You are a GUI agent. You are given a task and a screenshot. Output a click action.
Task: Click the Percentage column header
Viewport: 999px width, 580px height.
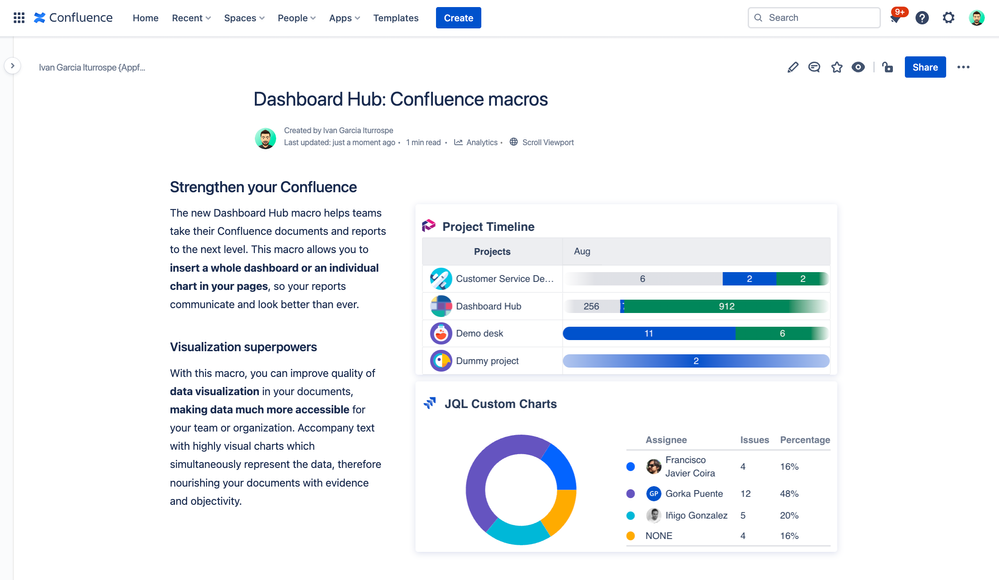point(805,440)
